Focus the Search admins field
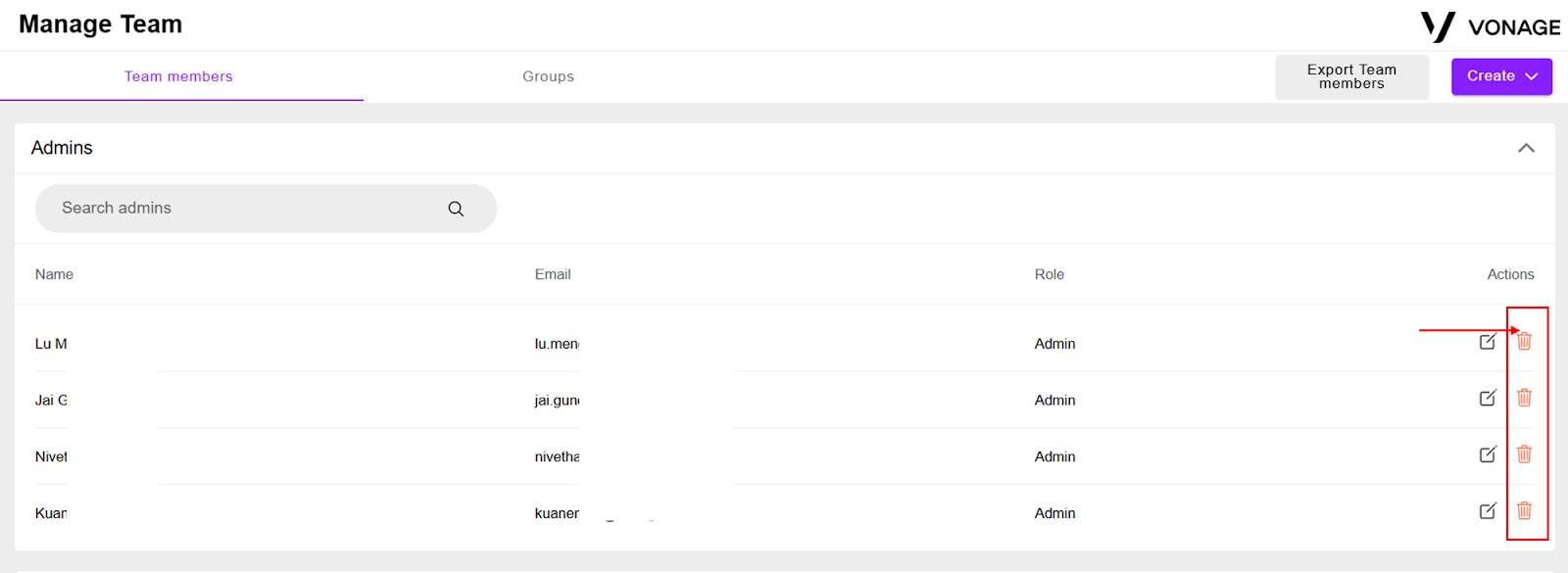The image size is (1568, 573). (x=266, y=209)
